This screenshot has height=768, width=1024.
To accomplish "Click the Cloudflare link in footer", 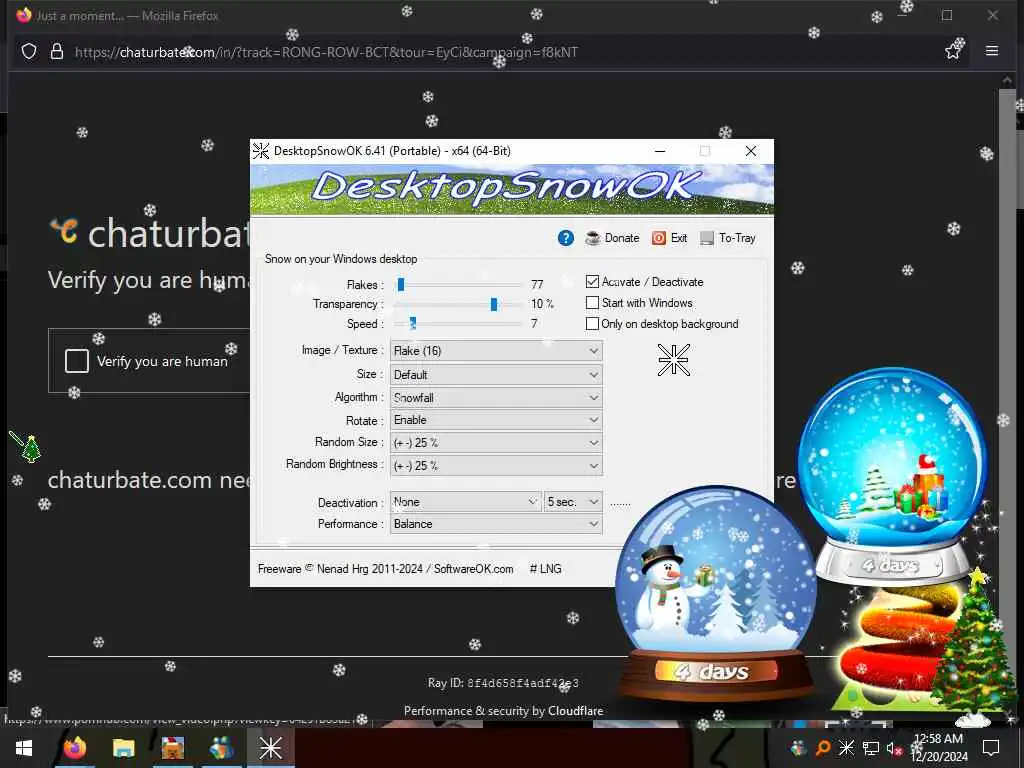I will (x=575, y=711).
